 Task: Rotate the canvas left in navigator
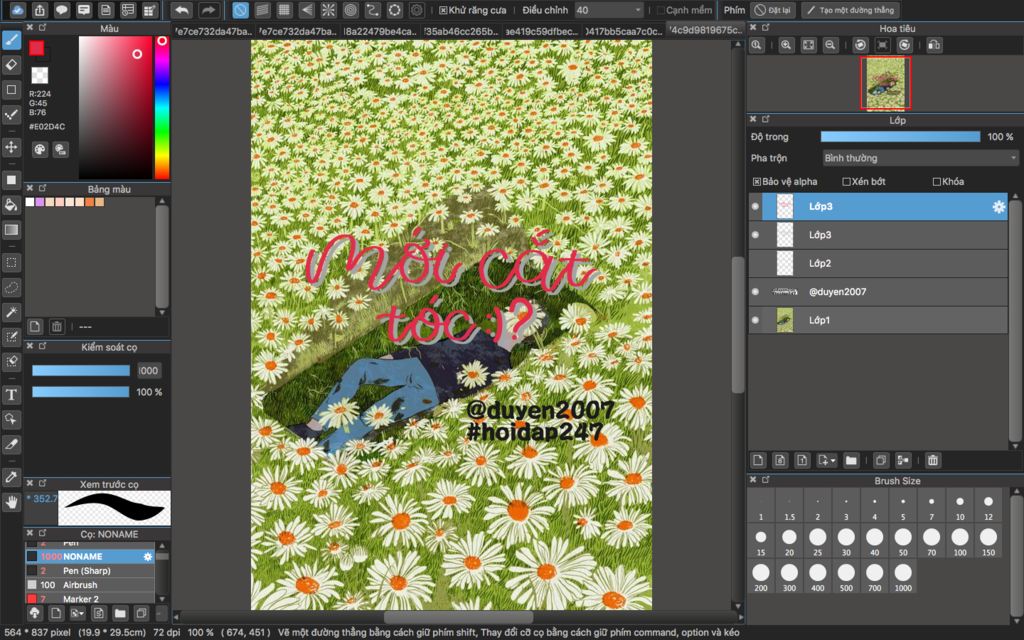pos(861,45)
